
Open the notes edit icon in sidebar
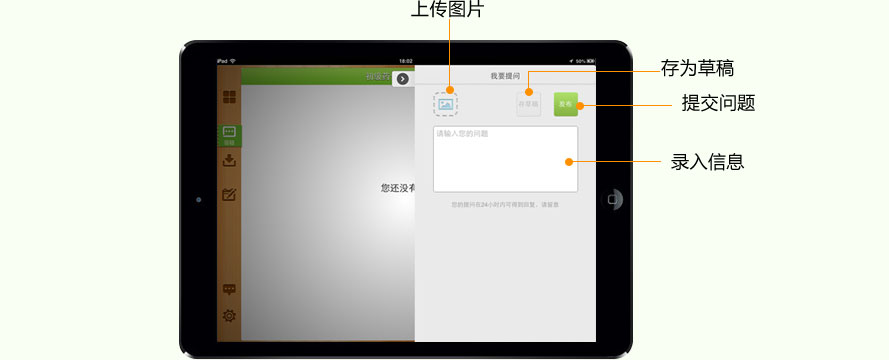(229, 194)
